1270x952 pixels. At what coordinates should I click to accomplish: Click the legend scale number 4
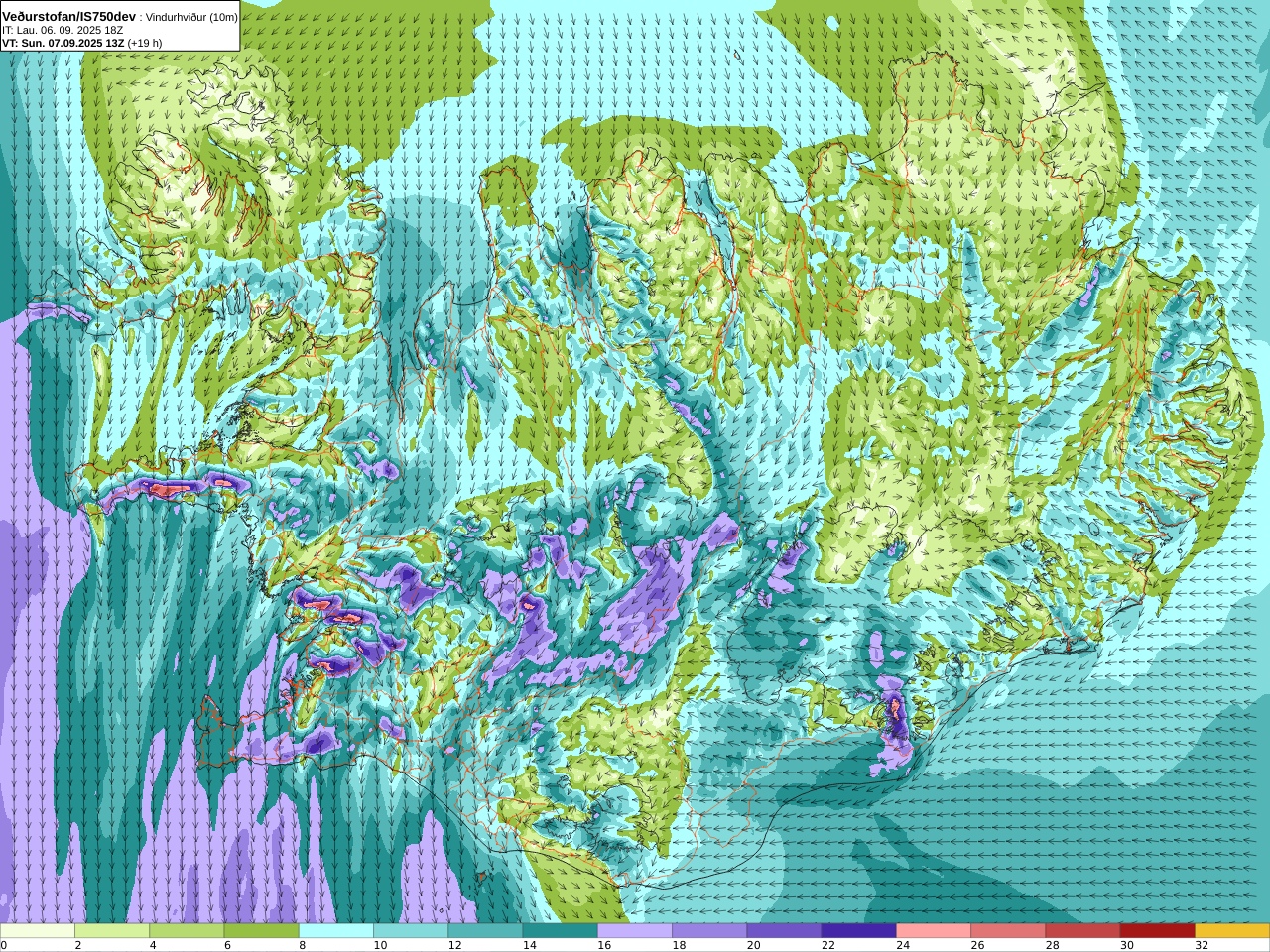(x=153, y=945)
